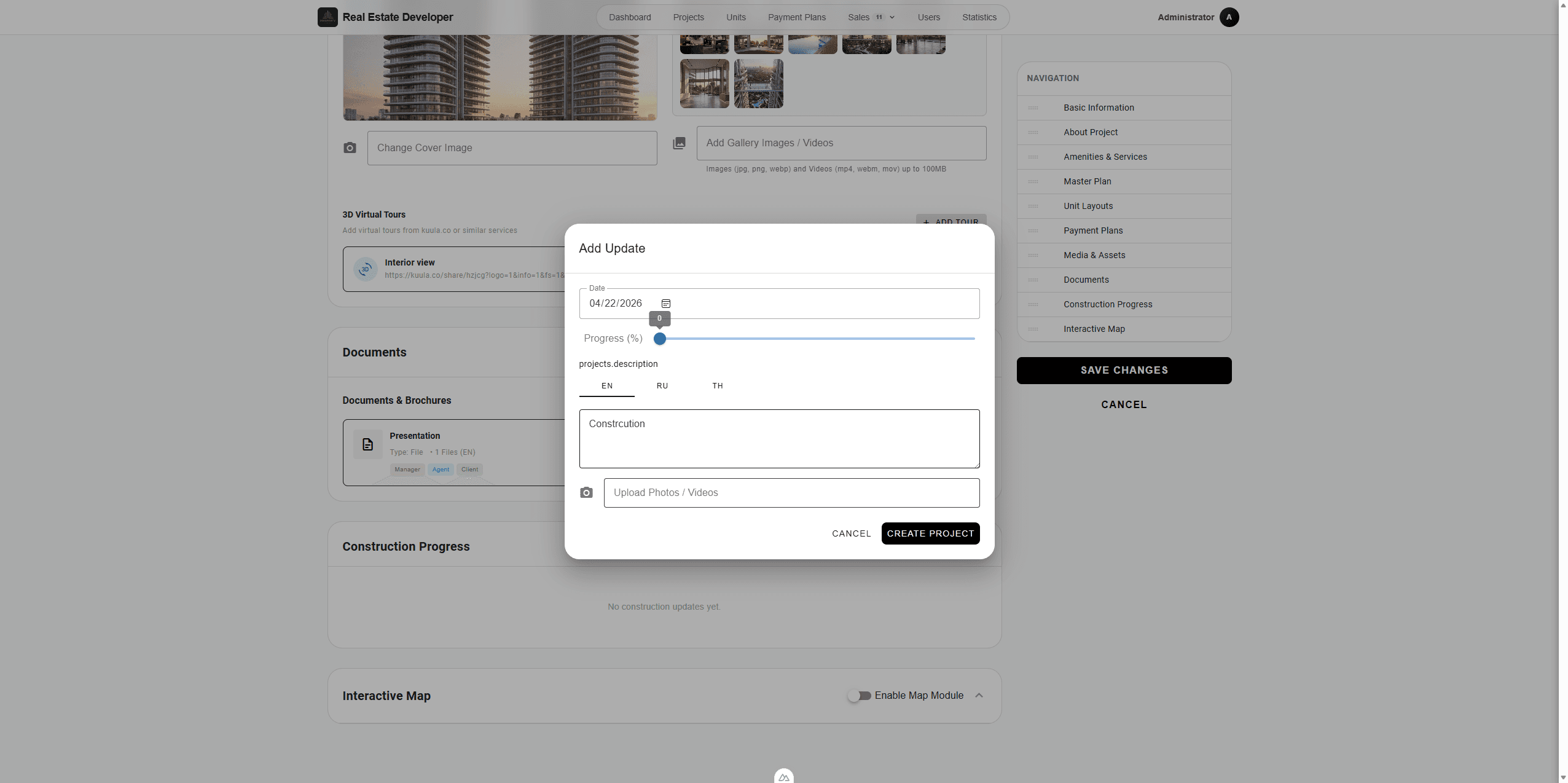Open the calendar picker in Date field
Image resolution: width=1568 pixels, height=783 pixels.
[666, 304]
